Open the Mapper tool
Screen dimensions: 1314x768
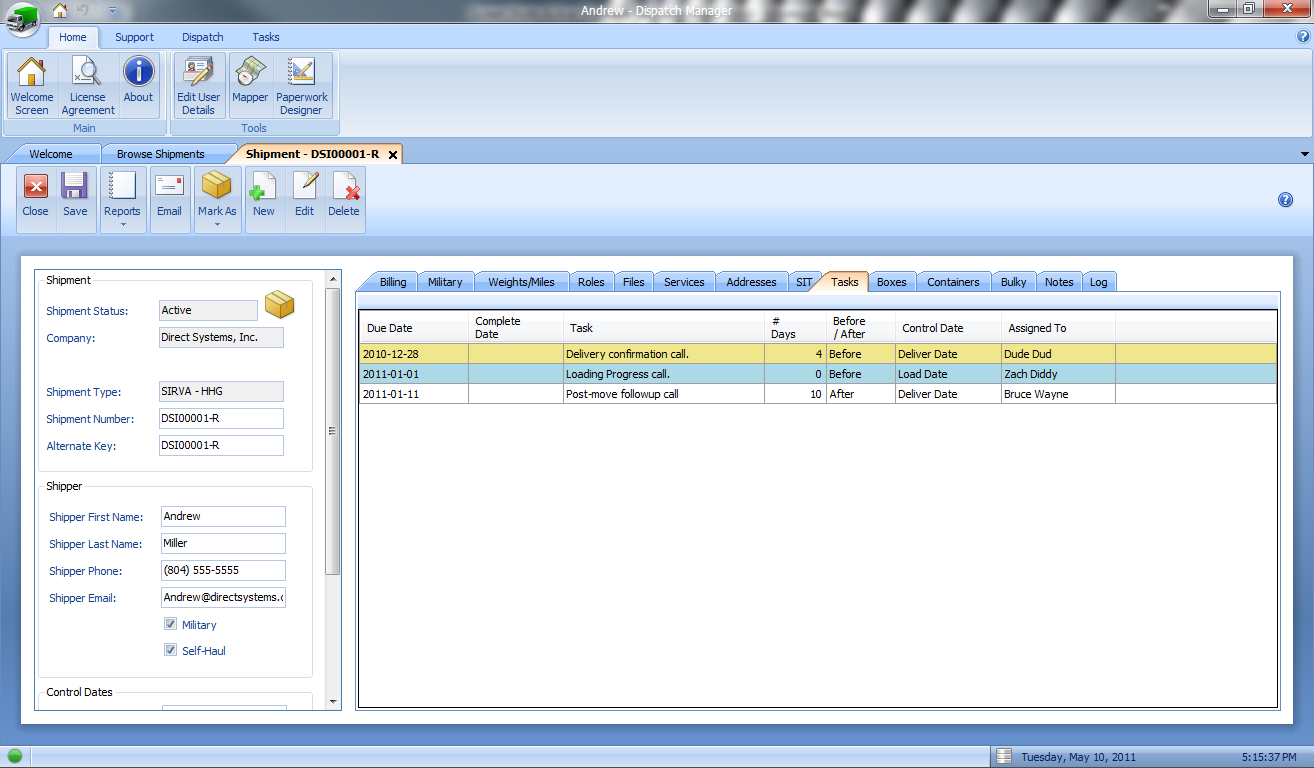coord(250,84)
